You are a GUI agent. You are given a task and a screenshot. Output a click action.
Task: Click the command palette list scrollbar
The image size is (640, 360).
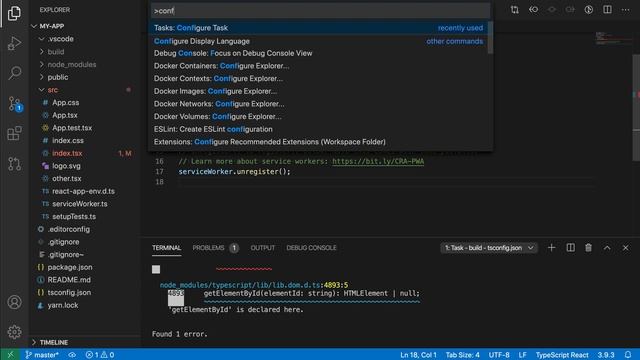pyautogui.click(x=490, y=38)
